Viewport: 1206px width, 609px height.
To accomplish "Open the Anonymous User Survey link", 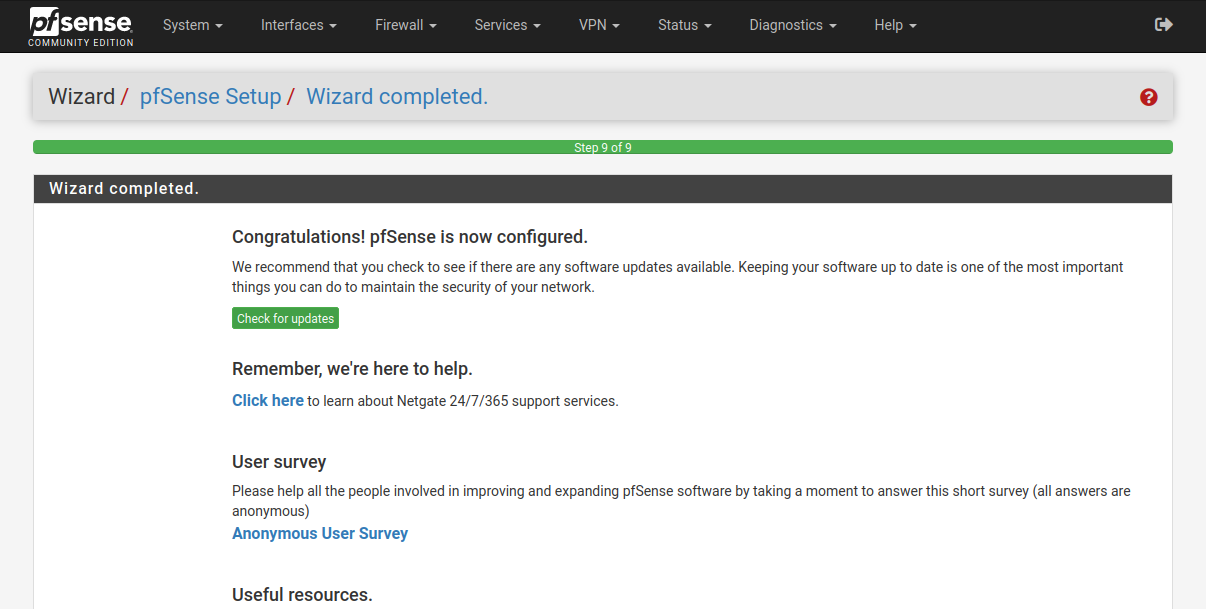I will click(x=320, y=533).
